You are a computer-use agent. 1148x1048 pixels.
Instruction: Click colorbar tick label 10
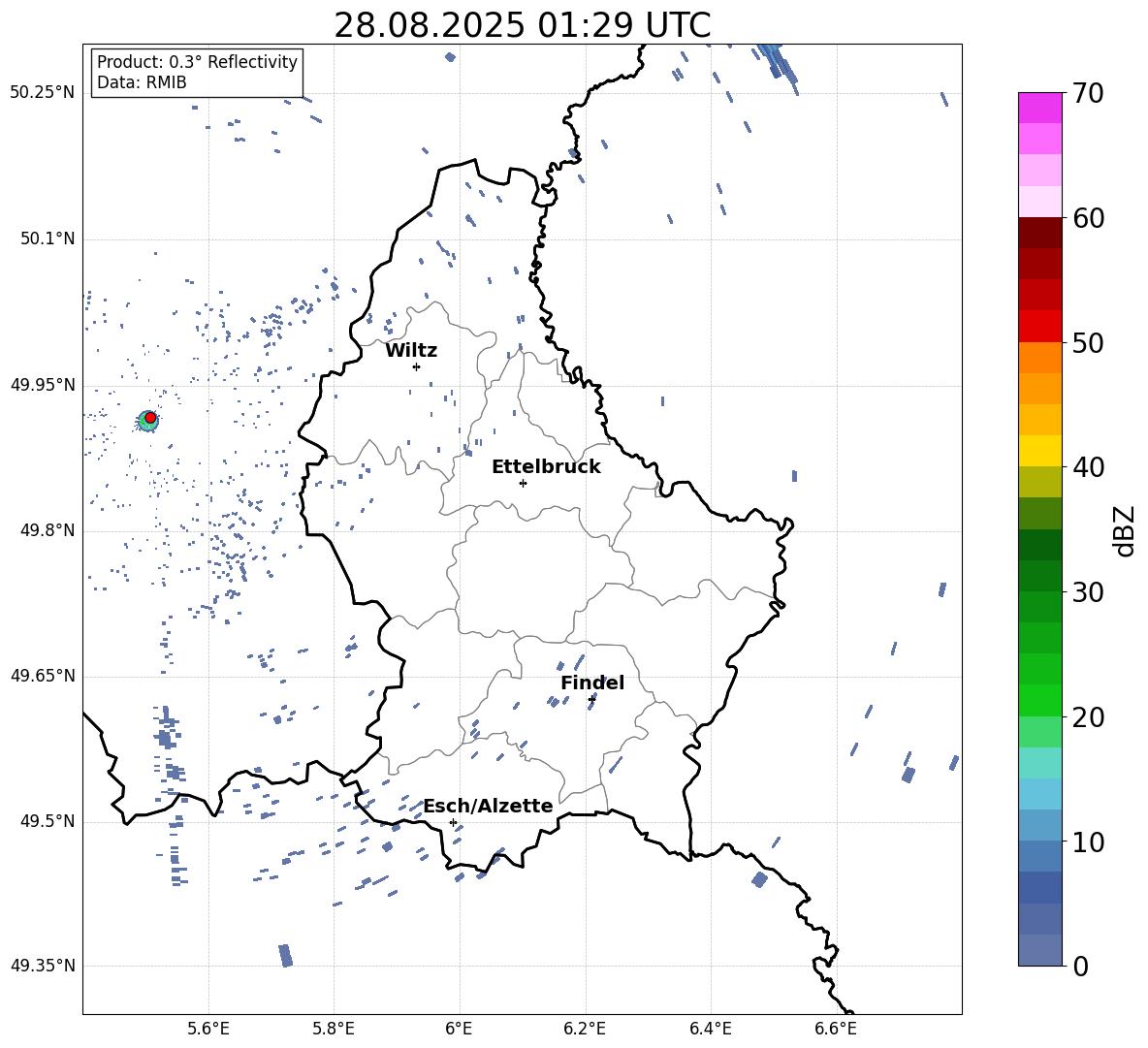tap(1088, 842)
